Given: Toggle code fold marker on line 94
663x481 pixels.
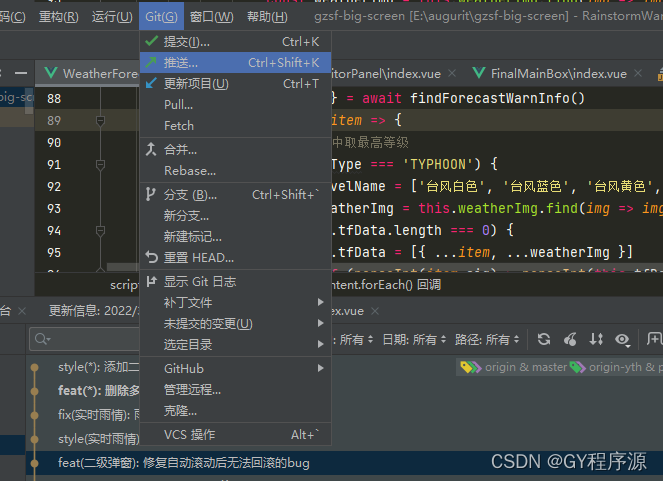Looking at the screenshot, I should pyautogui.click(x=100, y=231).
